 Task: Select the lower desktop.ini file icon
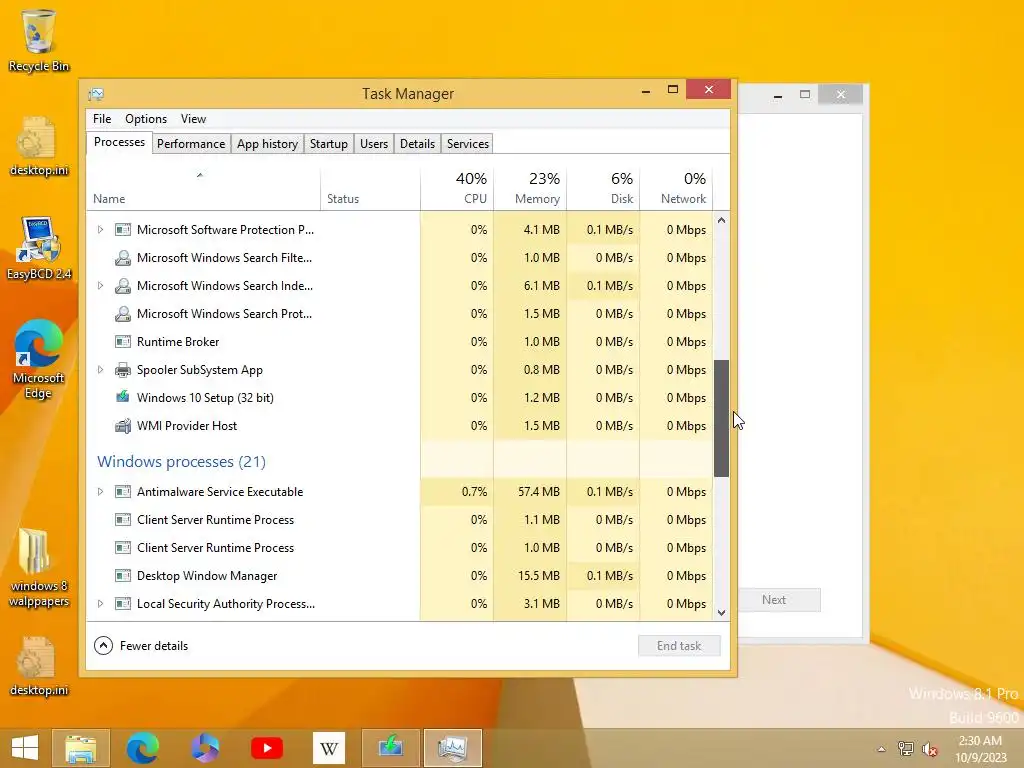click(x=39, y=666)
